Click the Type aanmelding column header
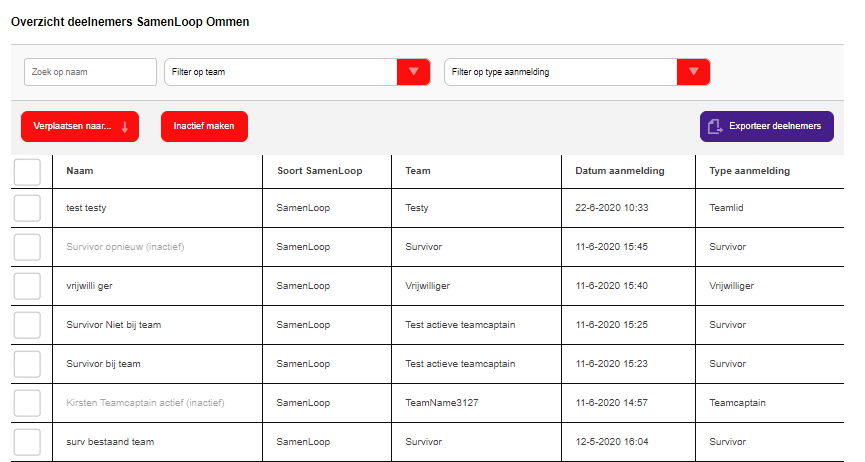The image size is (865, 462). pyautogui.click(x=749, y=171)
